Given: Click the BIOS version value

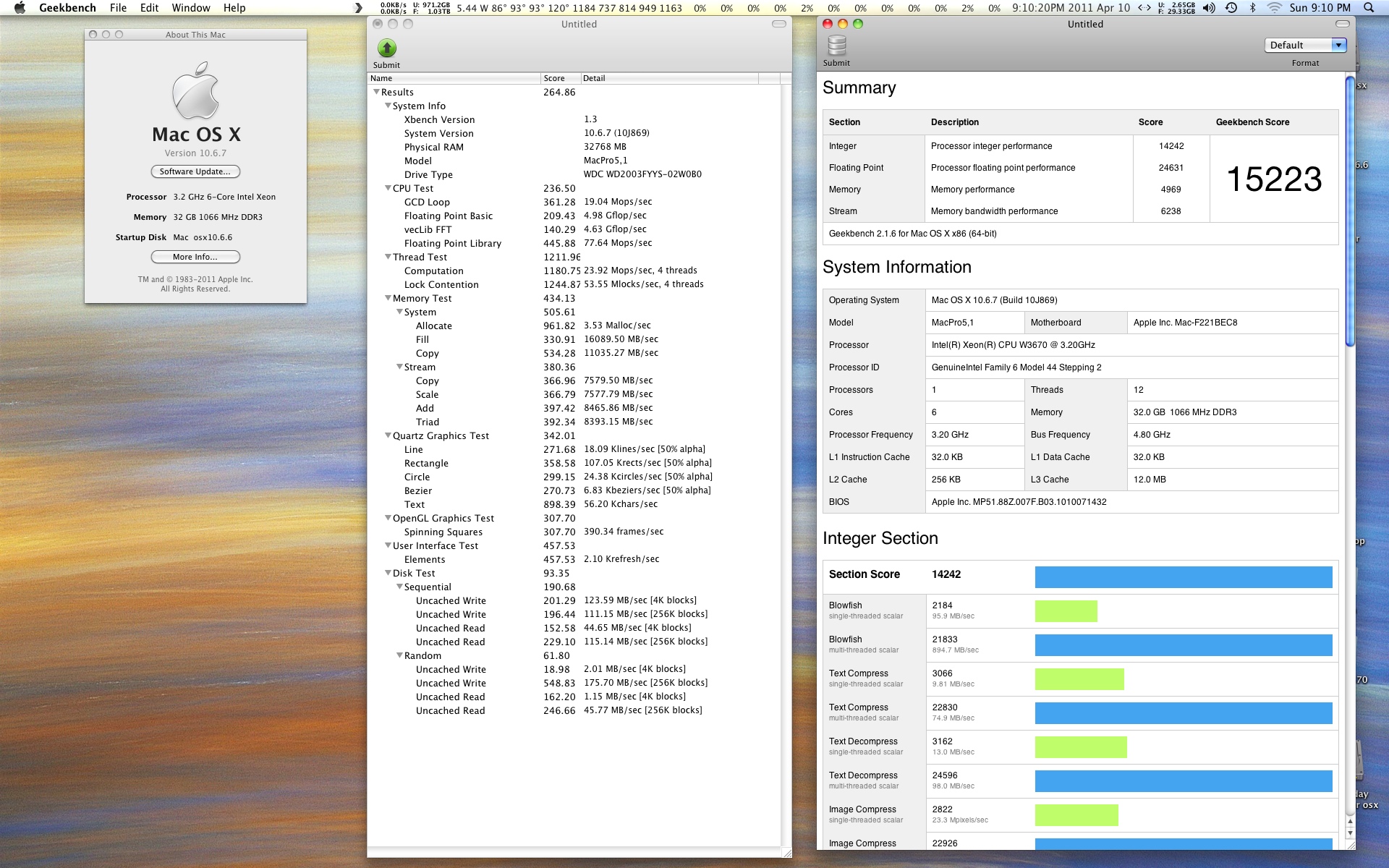Looking at the screenshot, I should [1019, 502].
